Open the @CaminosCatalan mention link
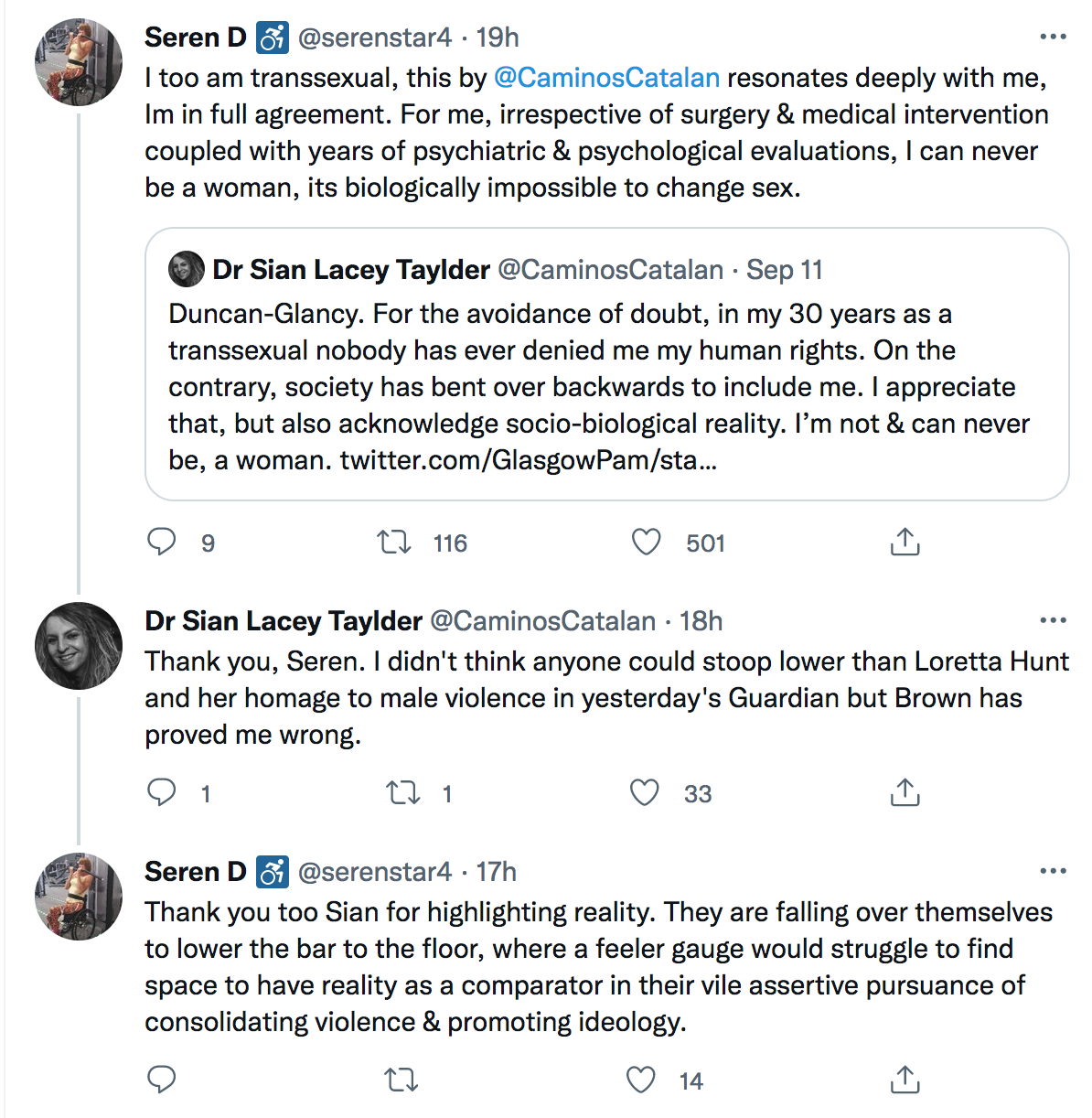The image size is (1092, 1118). (x=607, y=78)
